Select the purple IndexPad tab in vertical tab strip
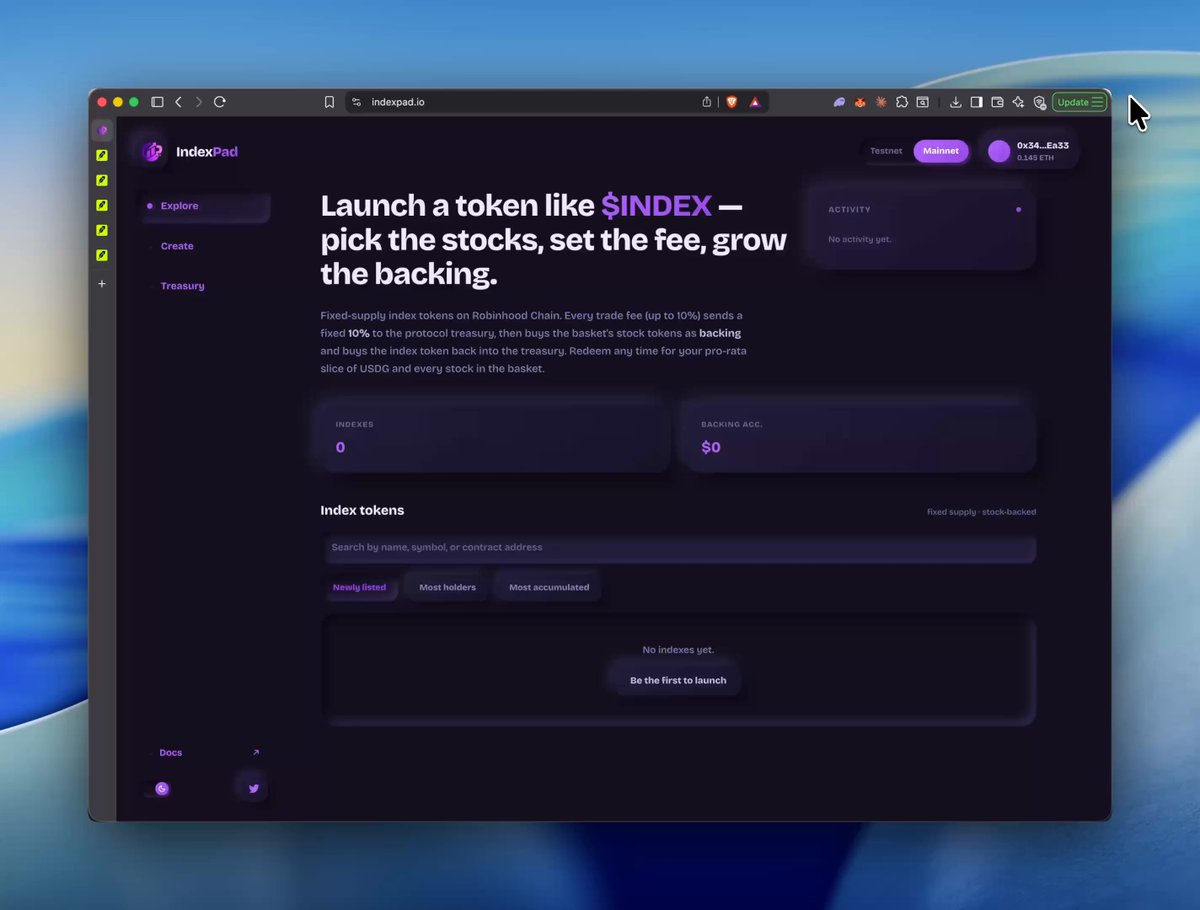Screen dimensions: 1200x910 click(x=102, y=131)
